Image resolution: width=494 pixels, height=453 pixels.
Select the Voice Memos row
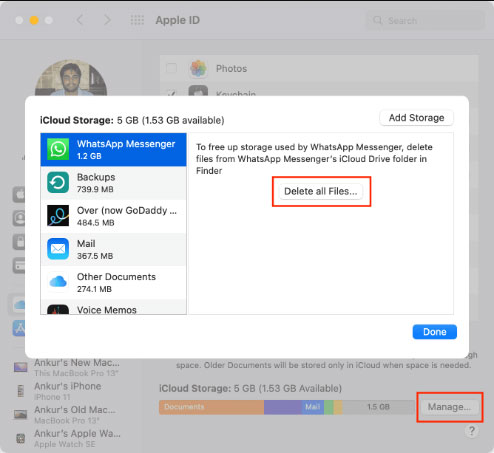(x=113, y=307)
